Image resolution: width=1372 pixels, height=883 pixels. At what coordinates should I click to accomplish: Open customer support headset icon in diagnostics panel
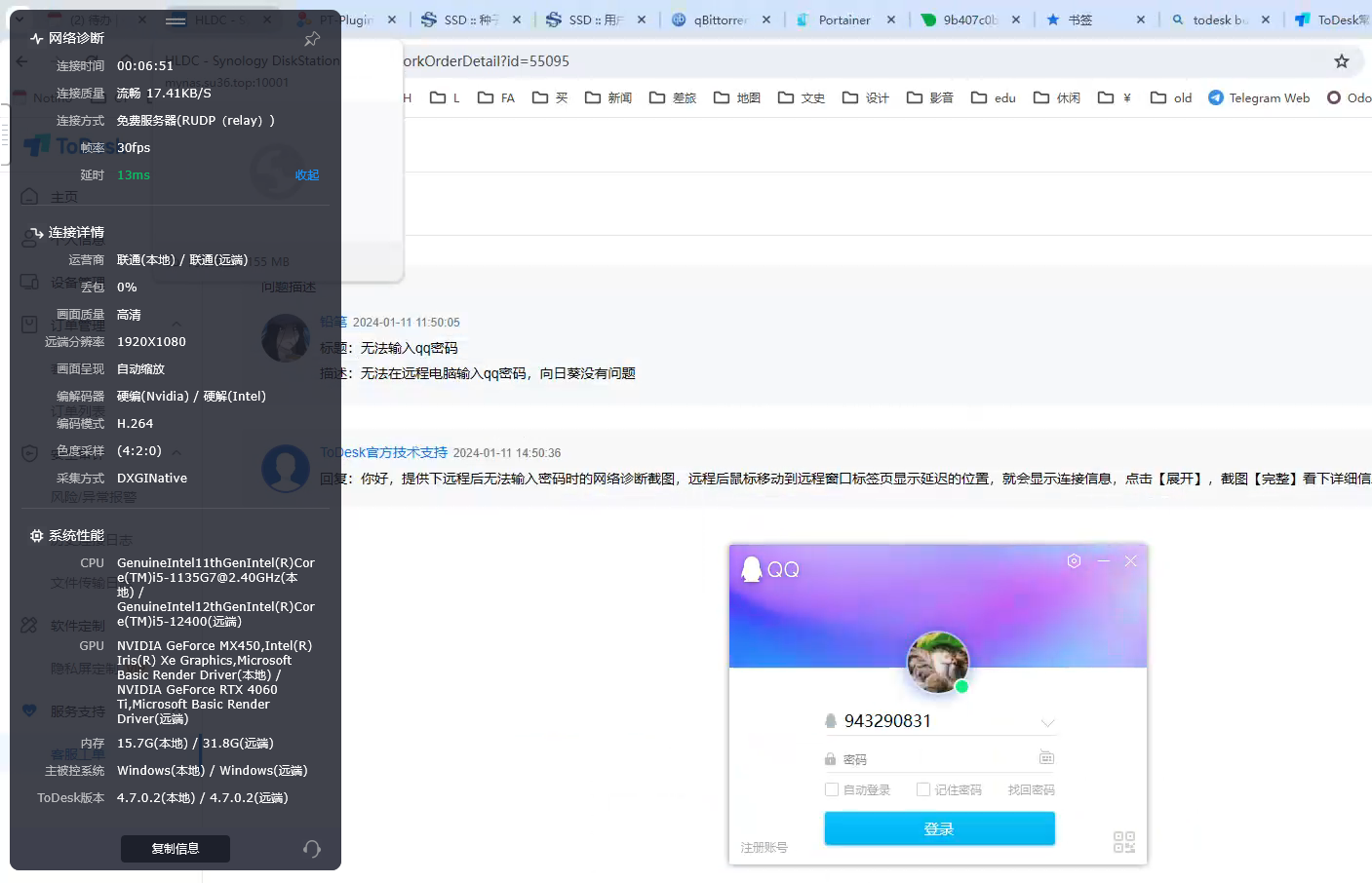coord(312,849)
